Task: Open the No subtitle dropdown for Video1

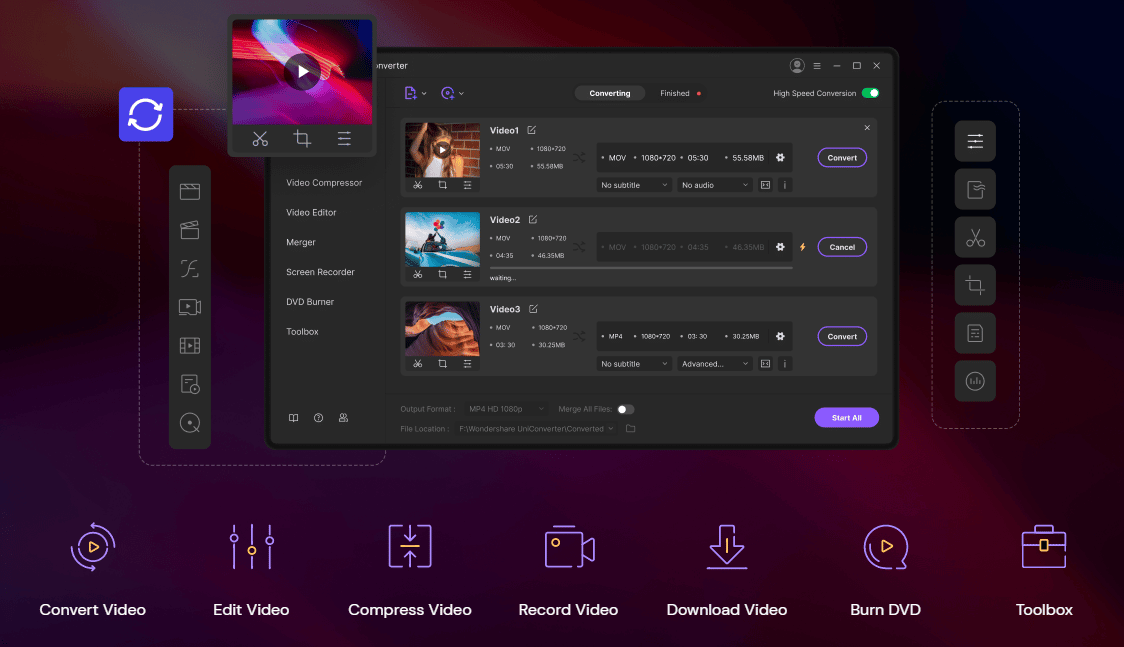Action: pos(634,185)
